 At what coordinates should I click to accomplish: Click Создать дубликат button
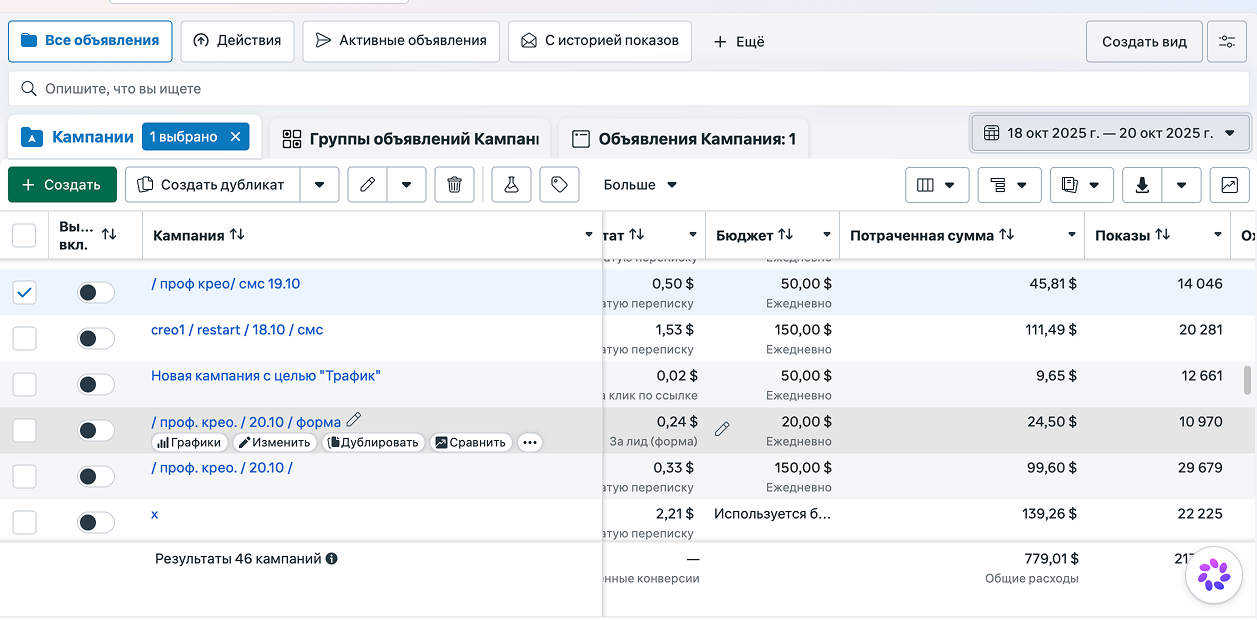[212, 185]
